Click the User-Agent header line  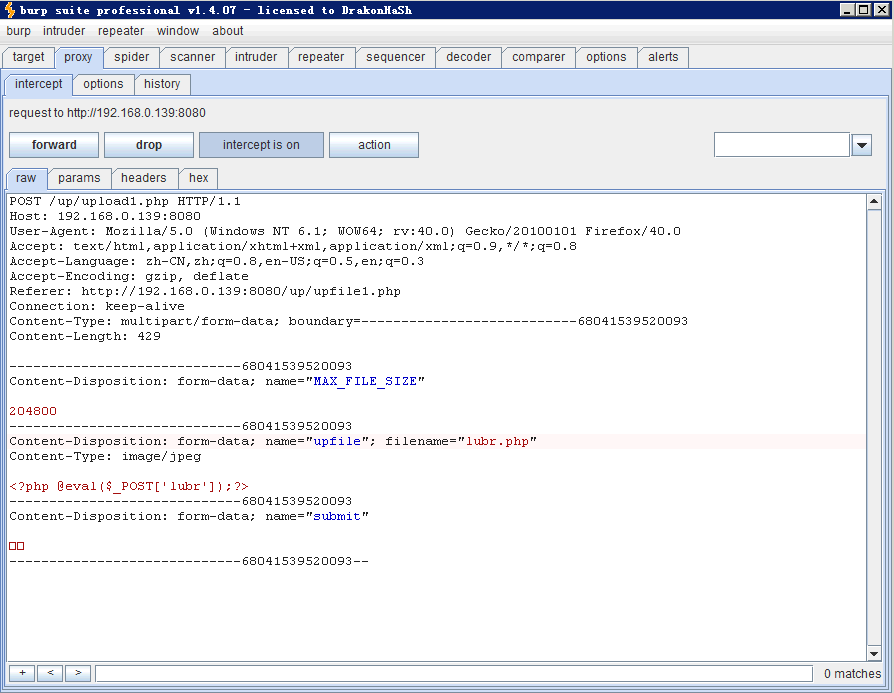[x=345, y=232]
